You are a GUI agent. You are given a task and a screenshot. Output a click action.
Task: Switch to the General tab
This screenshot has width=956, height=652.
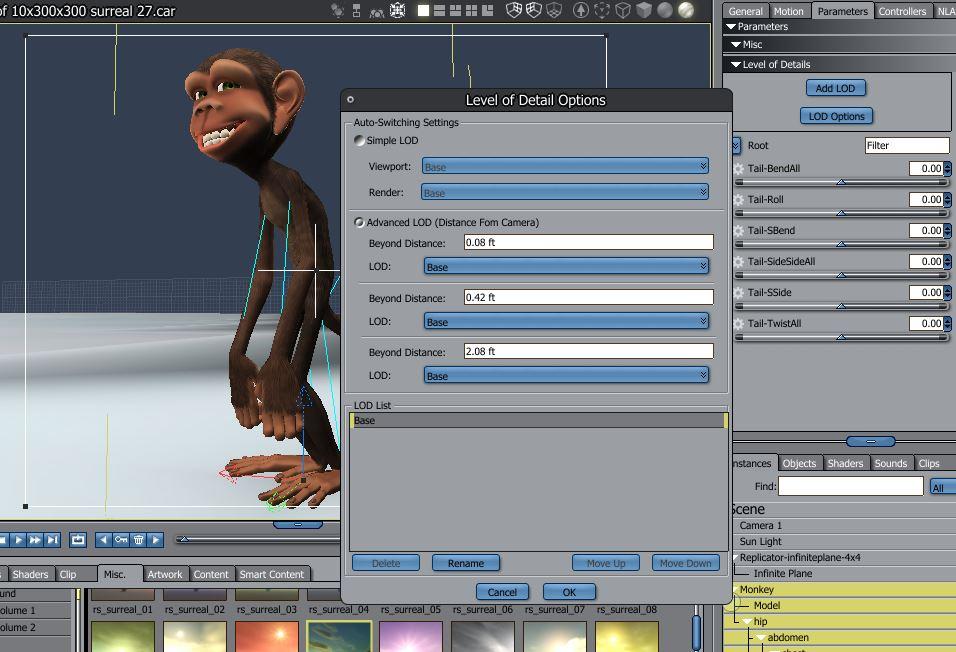(745, 11)
